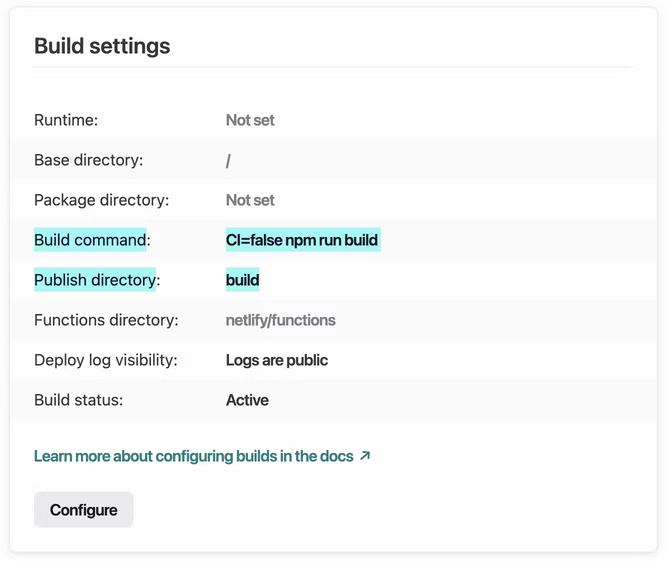Click the Build status label
Screen dimensions: 667x561
pyautogui.click(x=78, y=400)
